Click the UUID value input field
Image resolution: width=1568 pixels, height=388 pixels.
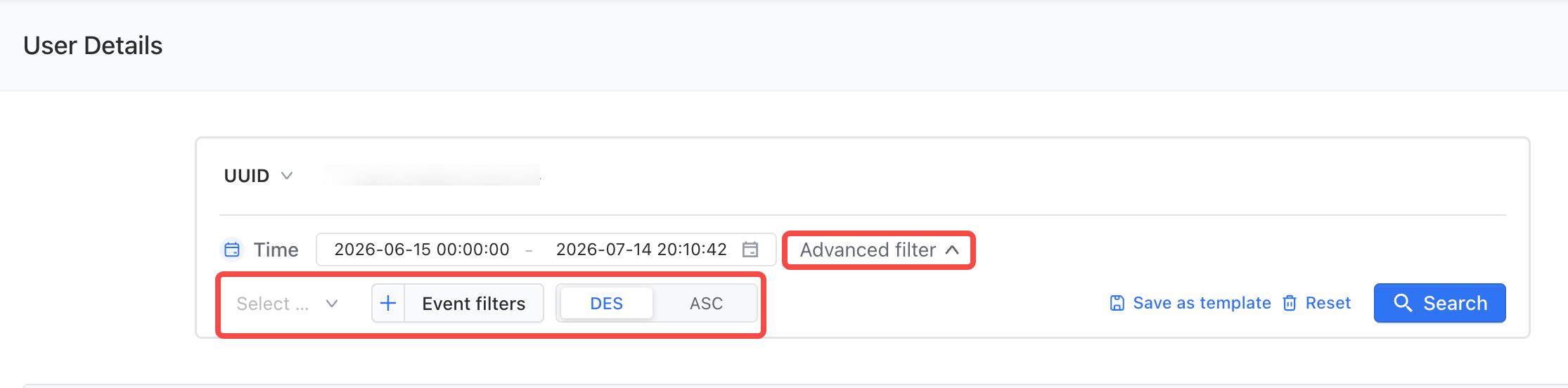click(432, 175)
